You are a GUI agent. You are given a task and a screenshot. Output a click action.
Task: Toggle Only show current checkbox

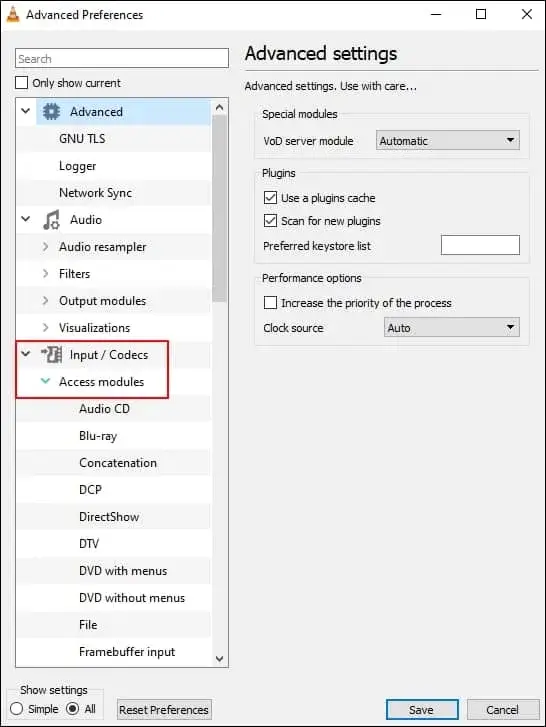point(21,83)
